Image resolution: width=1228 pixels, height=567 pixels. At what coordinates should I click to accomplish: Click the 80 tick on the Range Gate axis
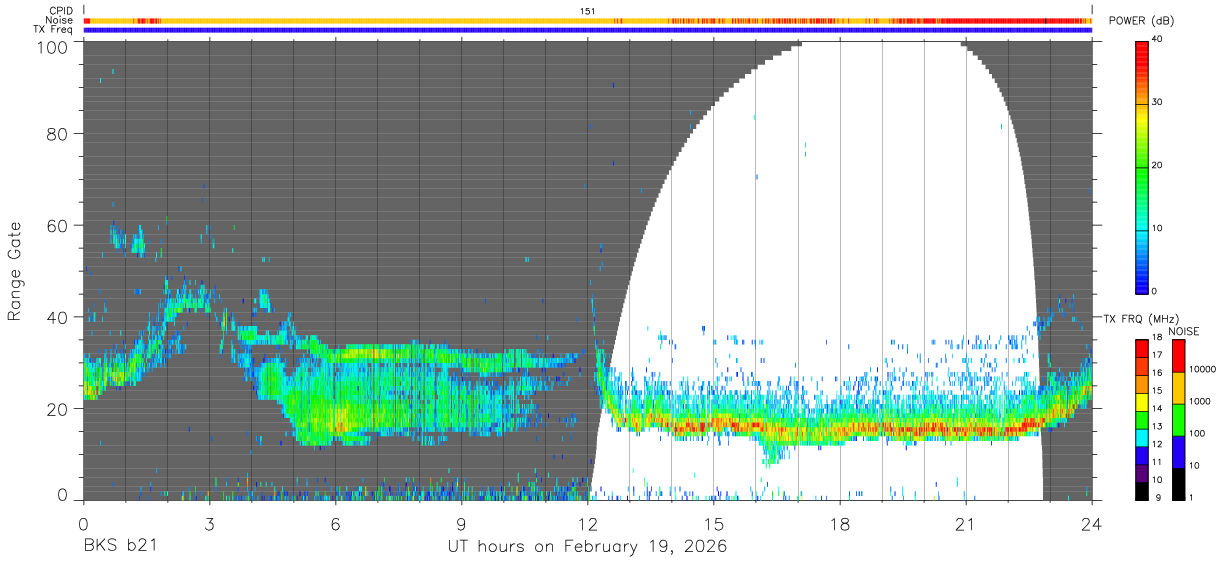[59, 133]
